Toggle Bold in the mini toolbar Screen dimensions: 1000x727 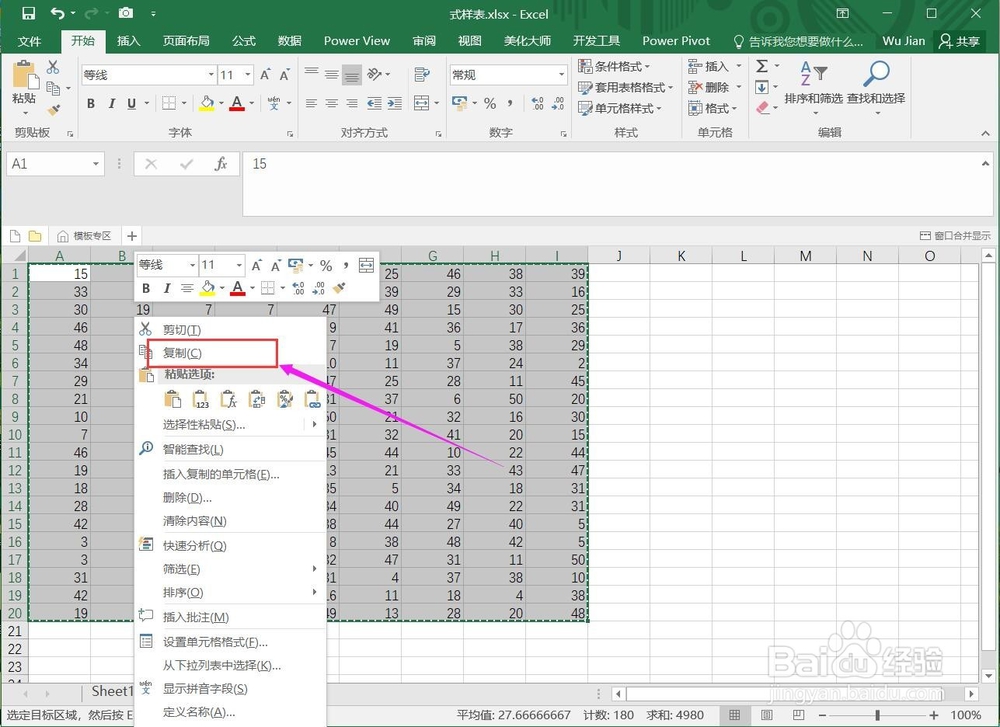pyautogui.click(x=146, y=288)
